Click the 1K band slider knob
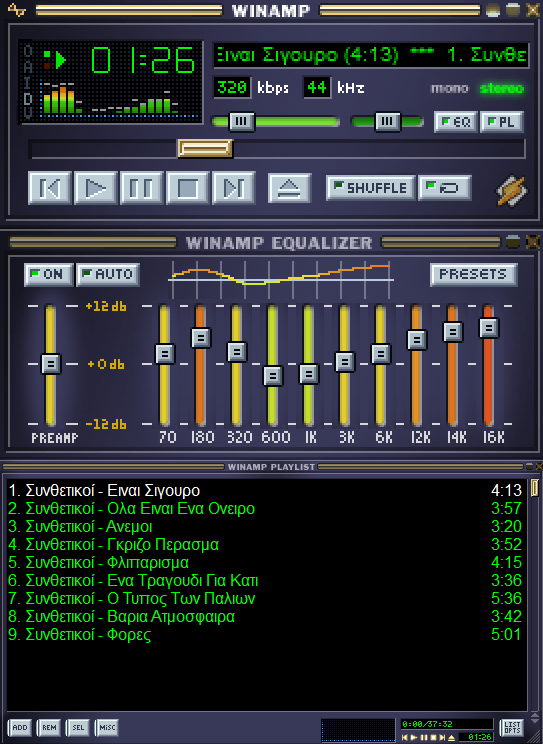Viewport: 543px width, 744px height. (x=309, y=374)
